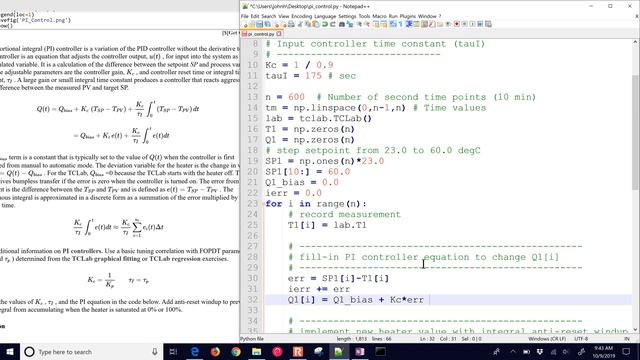Click the Cut scissors icon in toolbar
Viewport: 640px width, 360px height.
point(301,24)
